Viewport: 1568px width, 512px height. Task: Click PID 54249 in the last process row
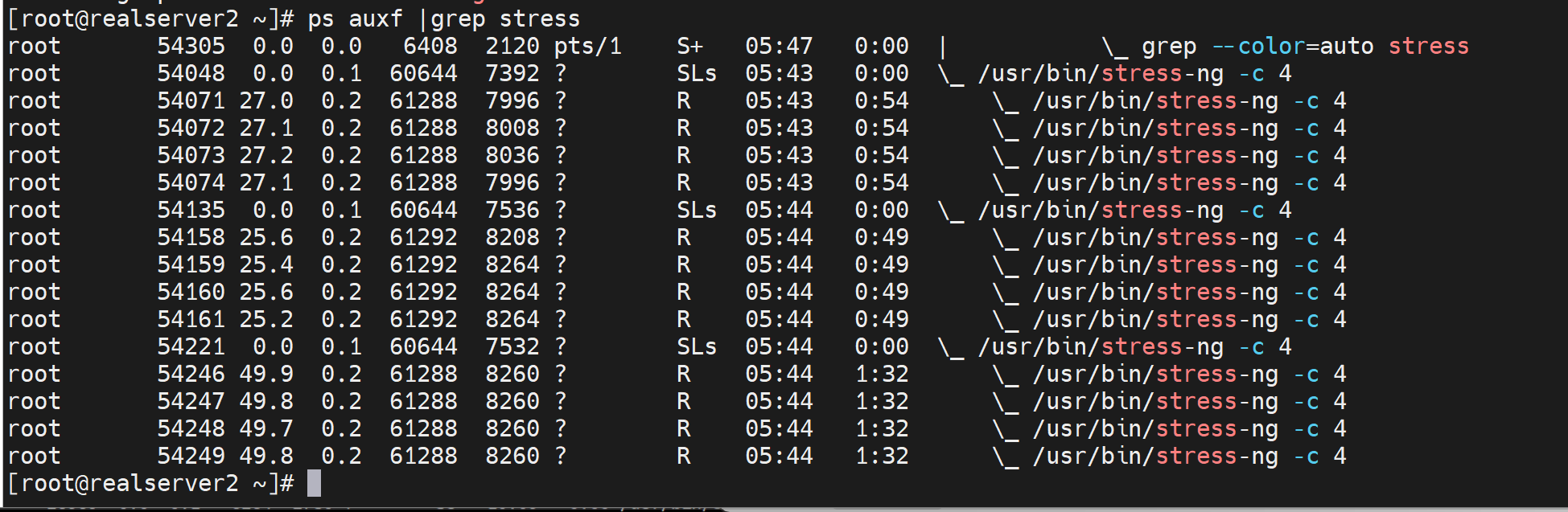point(191,456)
